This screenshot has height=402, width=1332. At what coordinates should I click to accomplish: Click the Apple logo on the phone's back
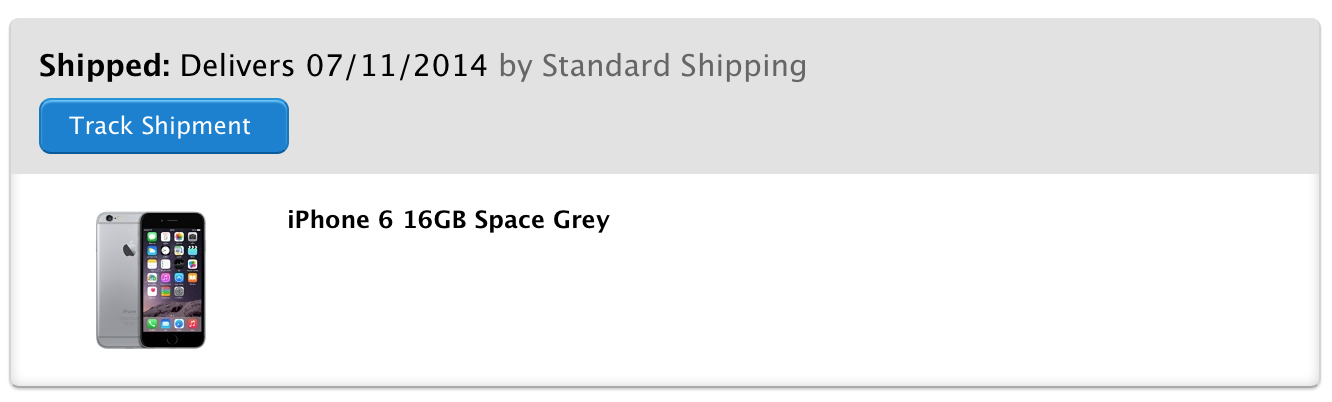pyautogui.click(x=129, y=249)
